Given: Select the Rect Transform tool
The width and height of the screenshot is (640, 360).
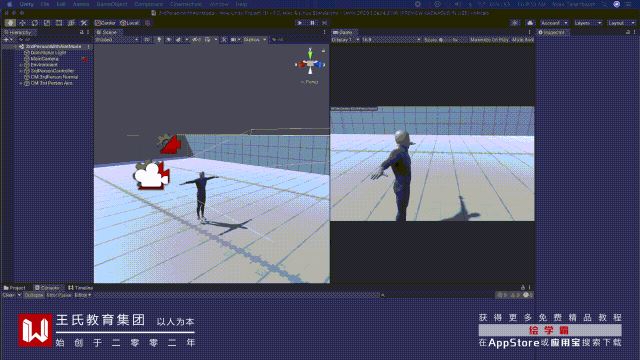Looking at the screenshot, I should coord(59,23).
